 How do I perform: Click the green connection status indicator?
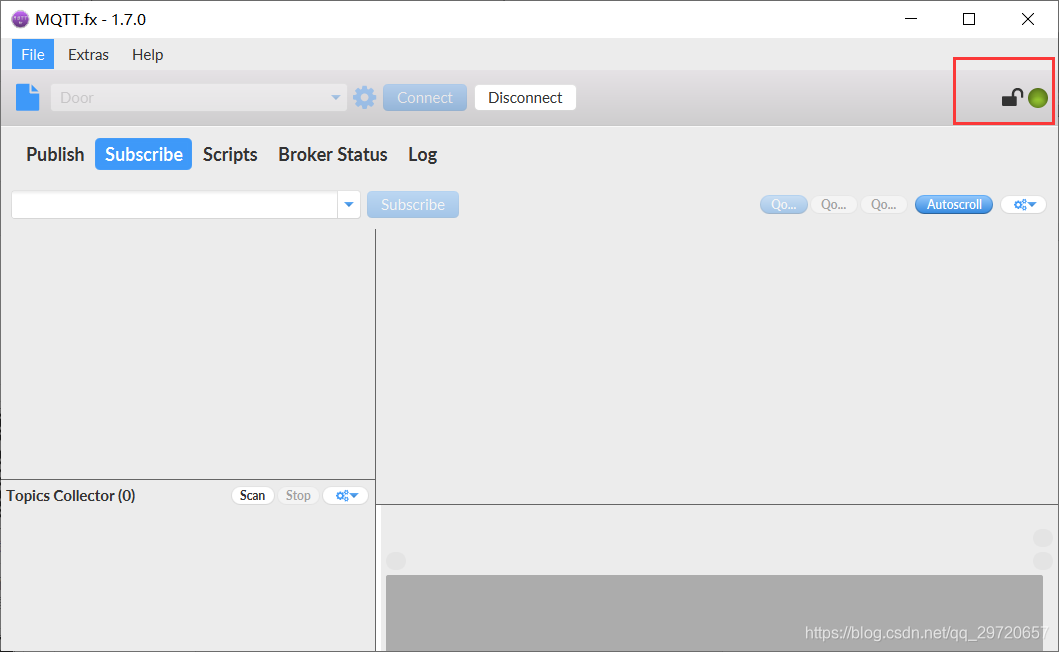click(x=1037, y=98)
